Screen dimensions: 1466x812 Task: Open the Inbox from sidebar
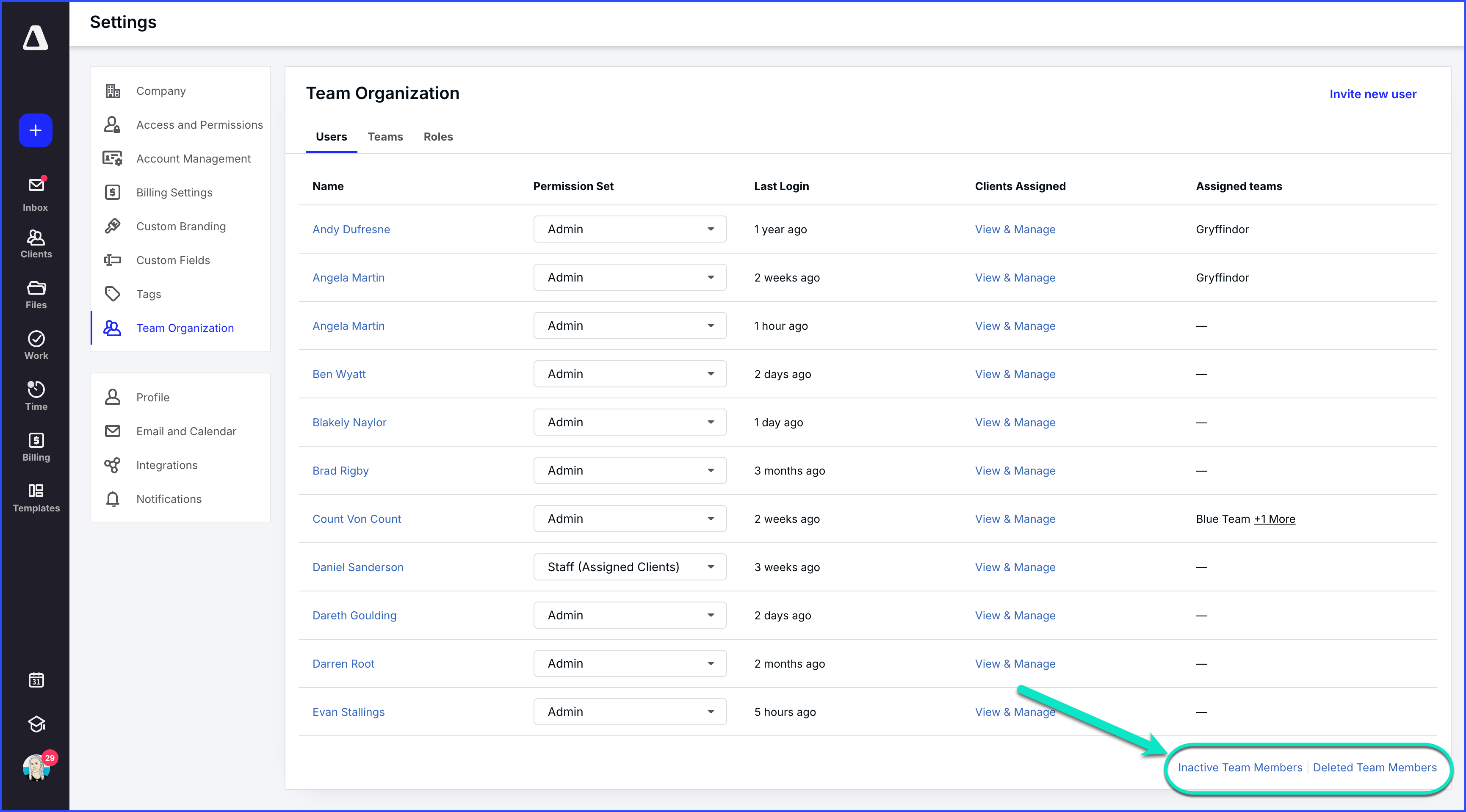(35, 193)
